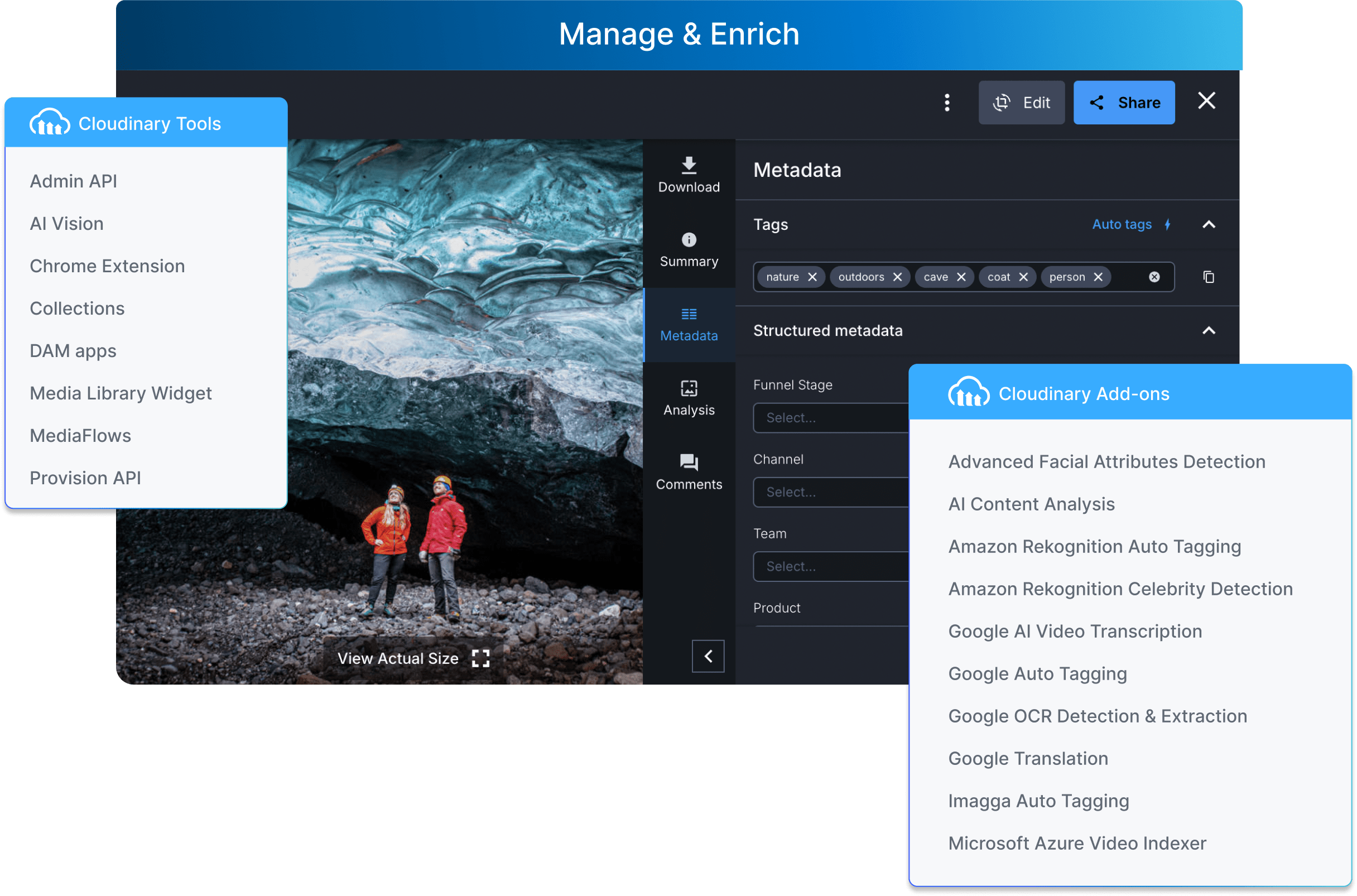Select Microsoft Azure Video Indexer add-on

pos(1077,844)
